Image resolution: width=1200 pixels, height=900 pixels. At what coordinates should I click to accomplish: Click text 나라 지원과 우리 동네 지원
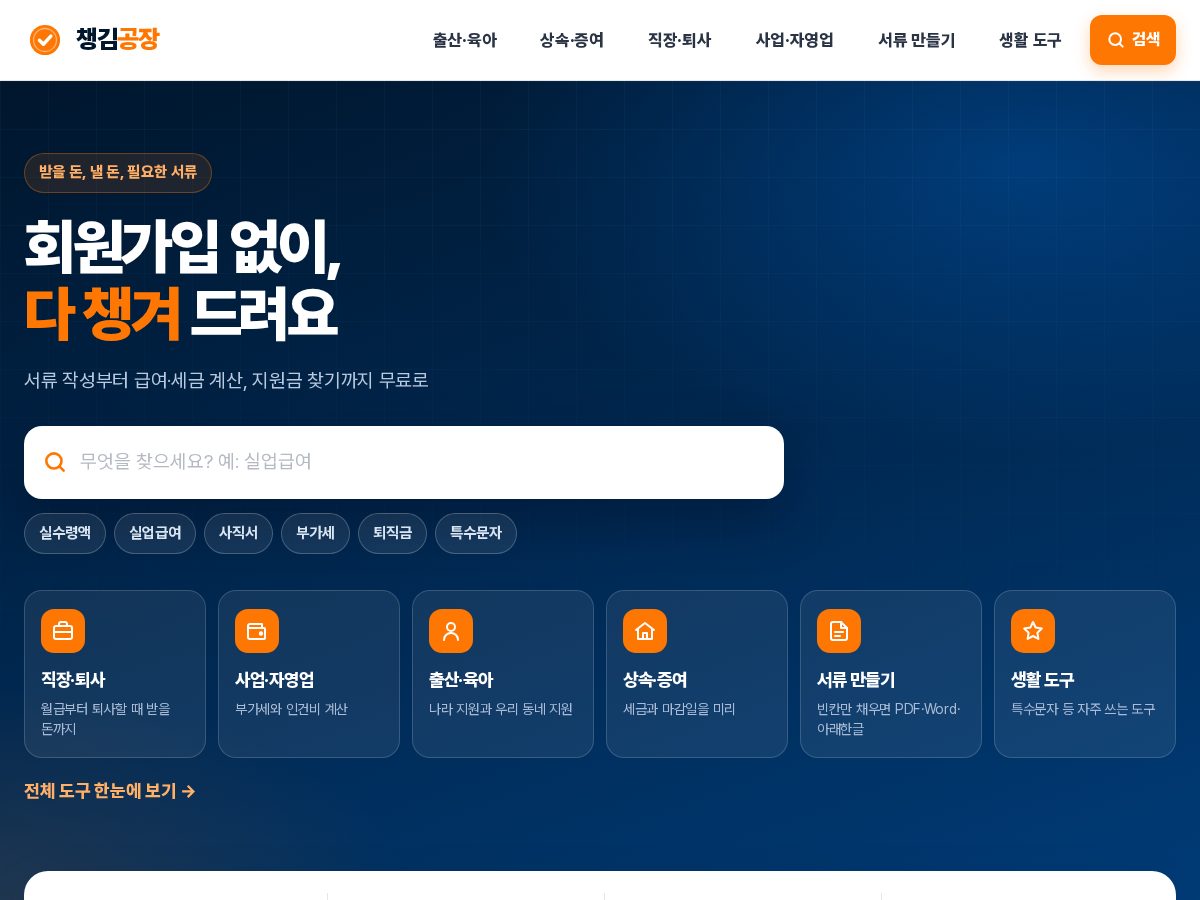(501, 709)
